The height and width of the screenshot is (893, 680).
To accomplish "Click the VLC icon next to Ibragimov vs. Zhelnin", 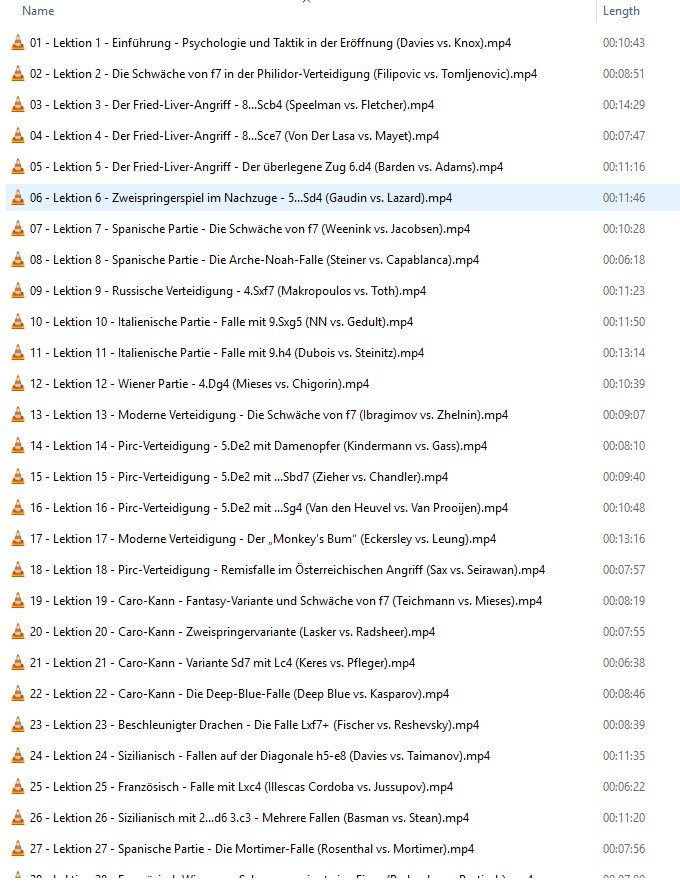I will (x=18, y=415).
